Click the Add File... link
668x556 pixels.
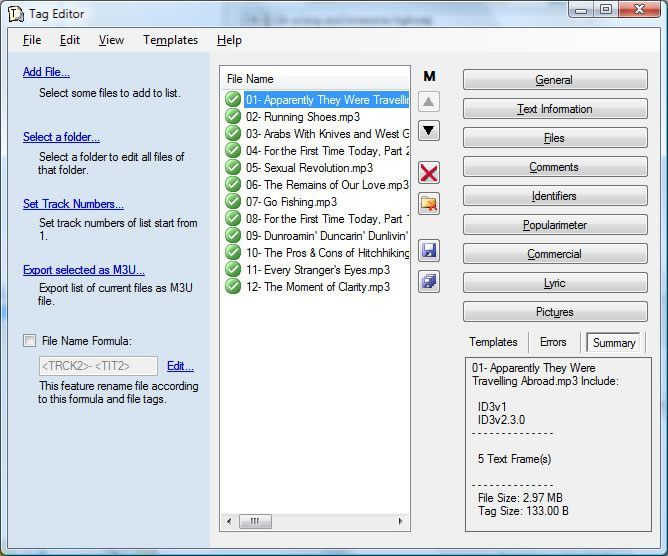(x=46, y=72)
